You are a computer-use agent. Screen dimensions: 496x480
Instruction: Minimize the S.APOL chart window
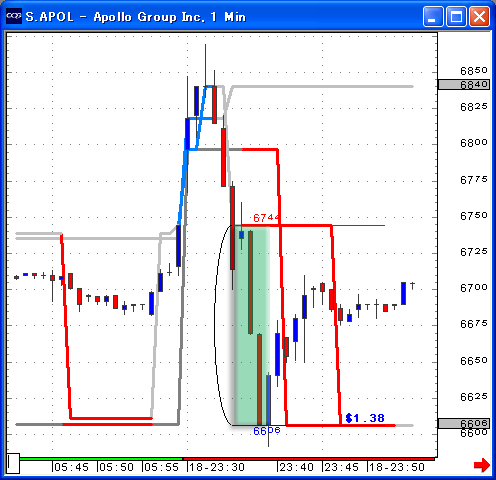(433, 16)
